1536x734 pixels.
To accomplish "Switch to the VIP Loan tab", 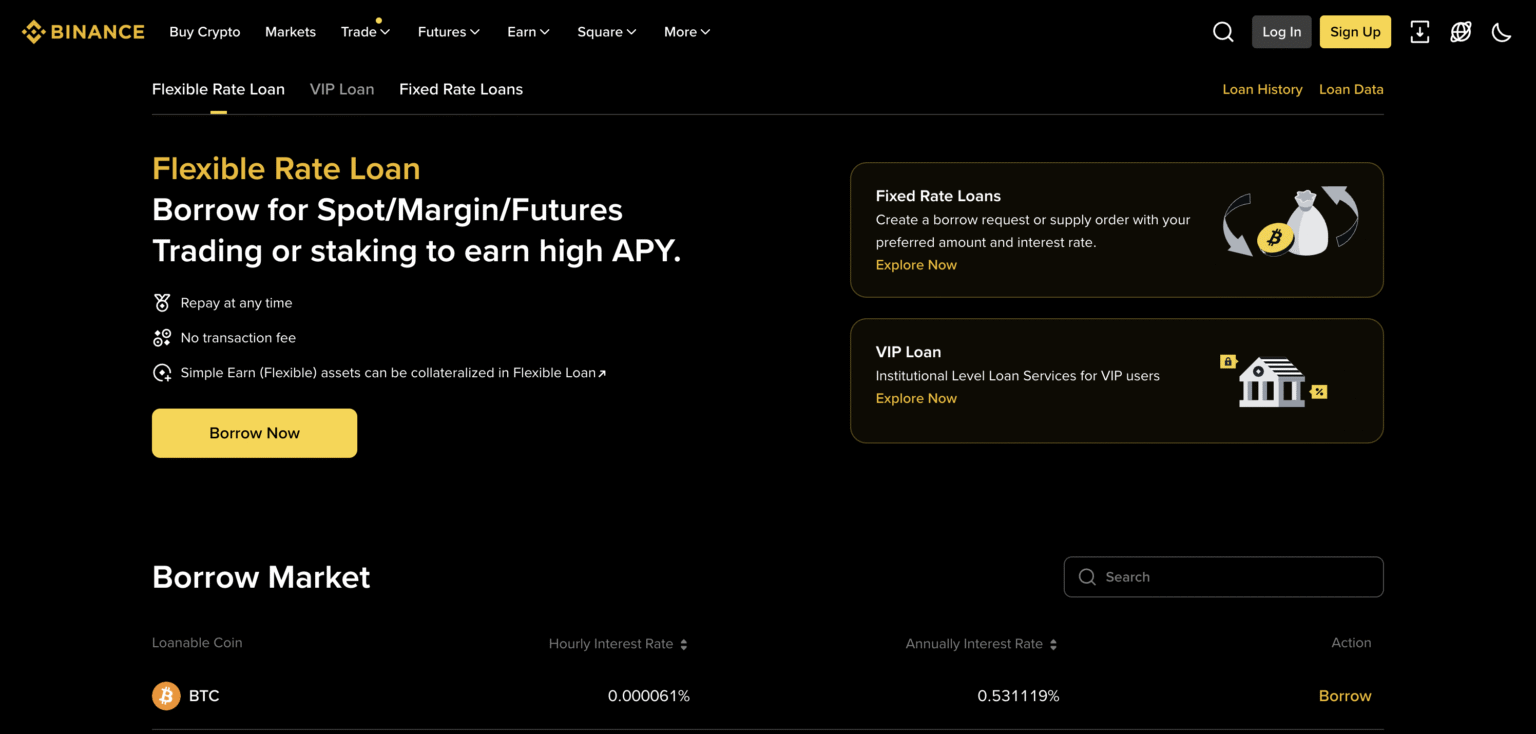I will click(x=342, y=89).
